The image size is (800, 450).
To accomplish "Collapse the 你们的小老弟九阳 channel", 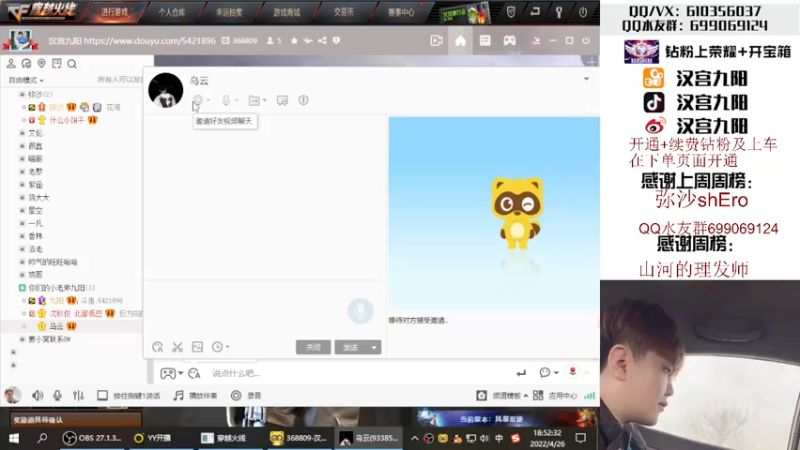I will [x=22, y=288].
